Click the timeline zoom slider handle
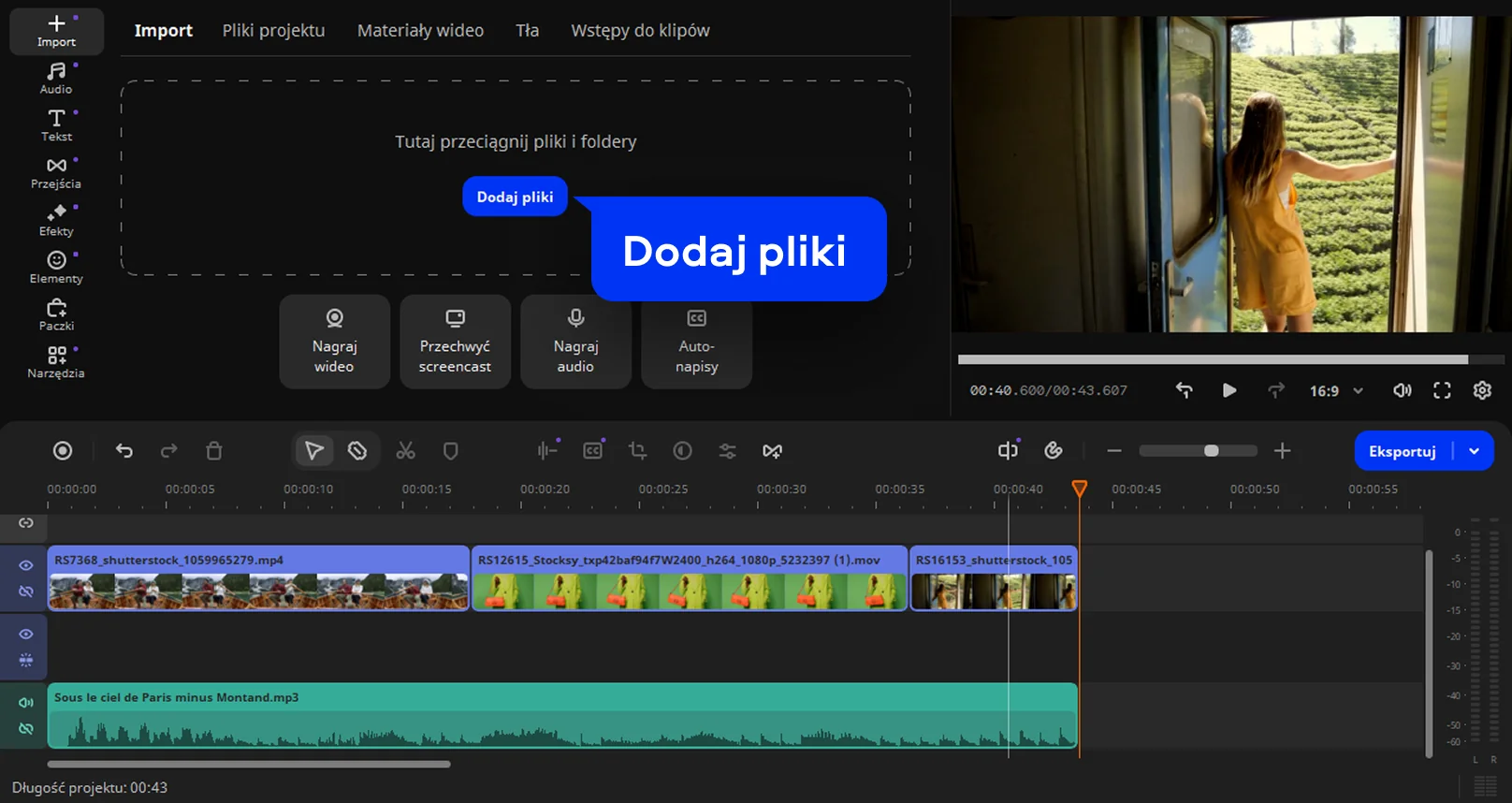Viewport: 1512px width, 803px height. pos(1211,451)
